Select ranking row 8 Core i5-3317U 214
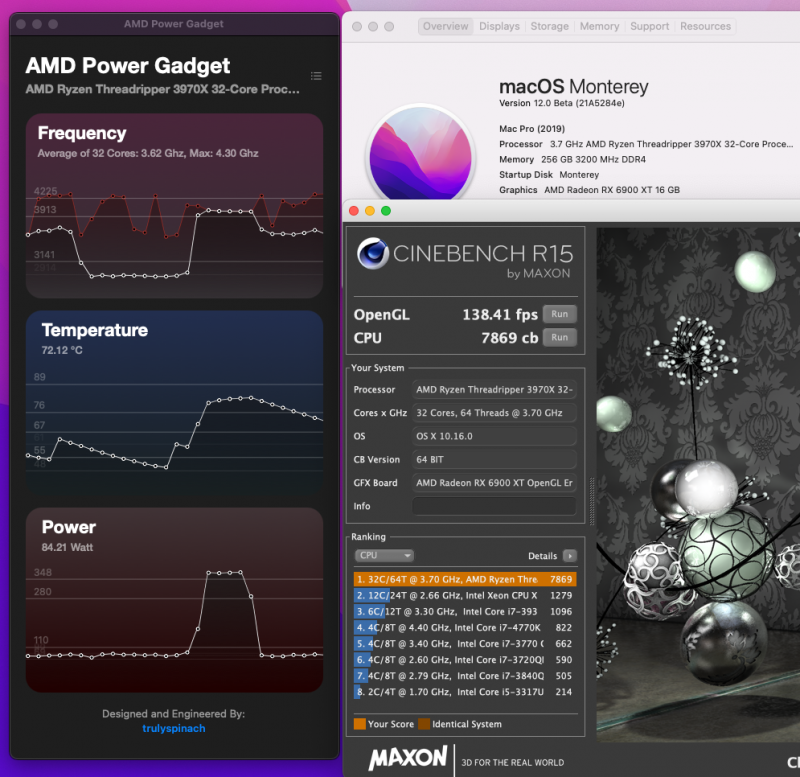800x777 pixels. (x=465, y=692)
